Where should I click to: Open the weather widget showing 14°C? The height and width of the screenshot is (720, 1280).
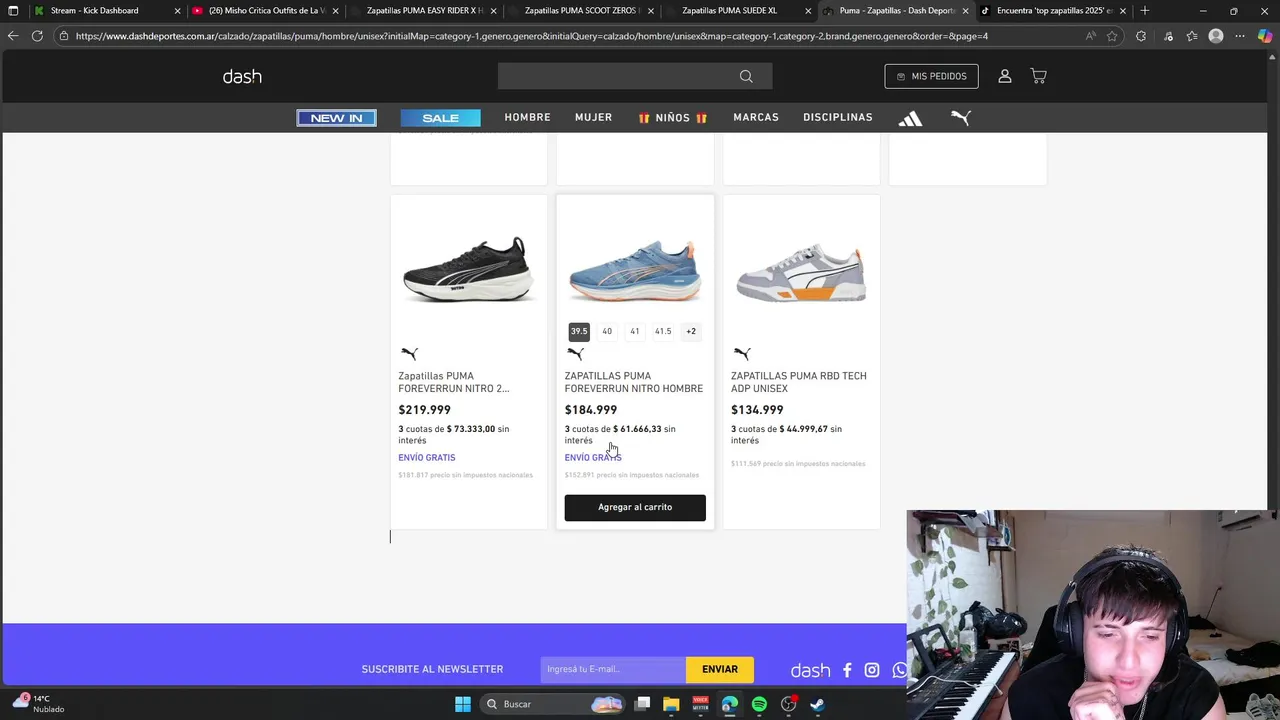tap(40, 703)
